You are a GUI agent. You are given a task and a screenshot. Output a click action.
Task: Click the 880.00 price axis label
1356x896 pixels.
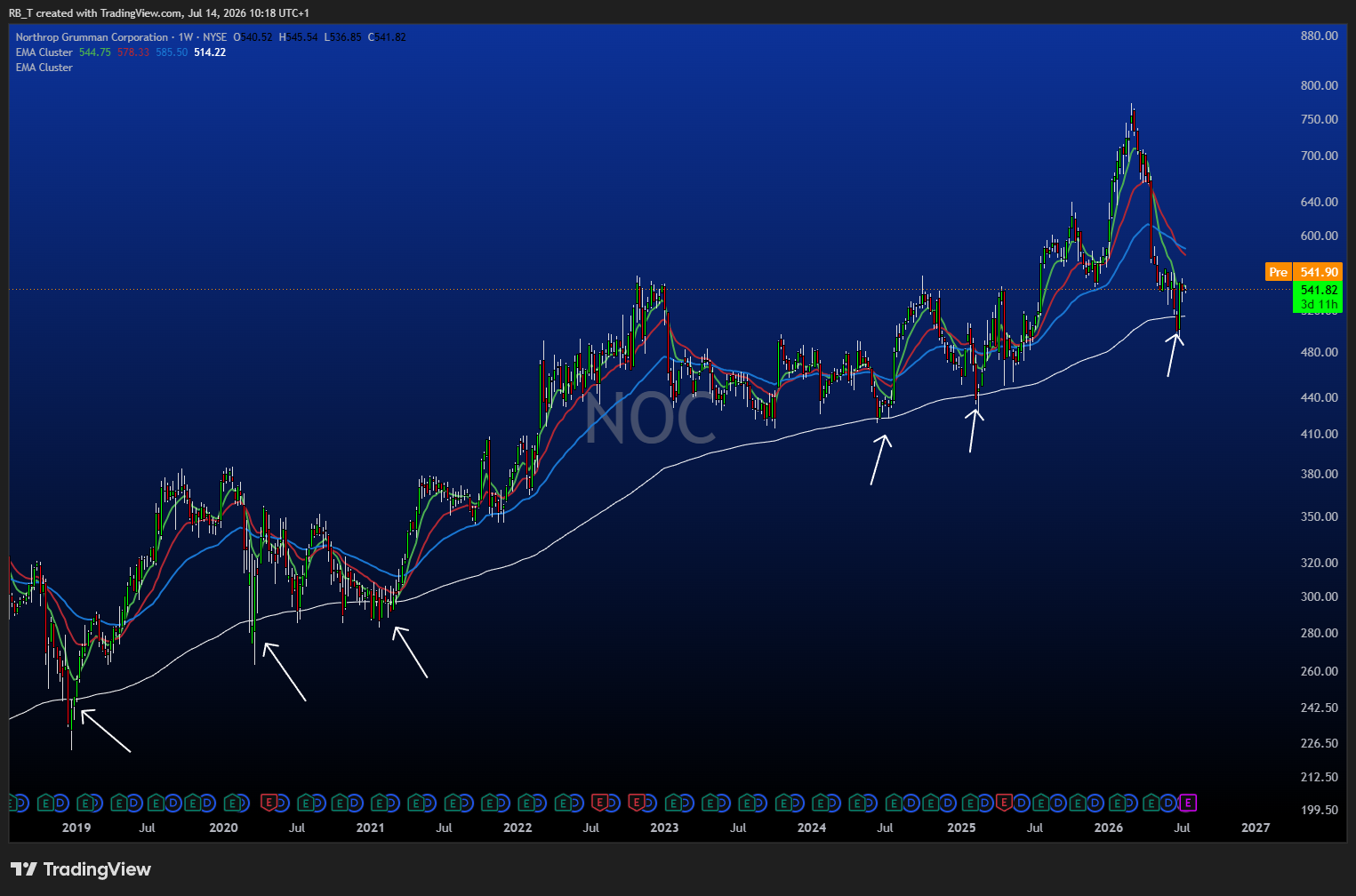[x=1319, y=36]
